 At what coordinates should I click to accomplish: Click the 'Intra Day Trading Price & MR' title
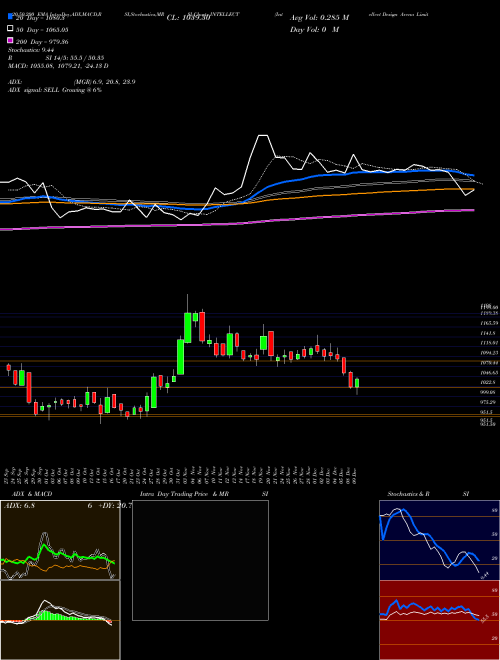[x=185, y=494]
